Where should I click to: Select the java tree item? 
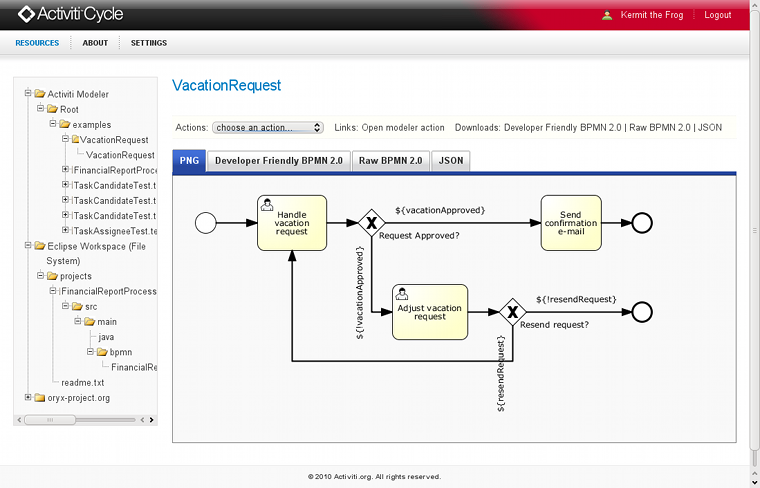pos(106,337)
